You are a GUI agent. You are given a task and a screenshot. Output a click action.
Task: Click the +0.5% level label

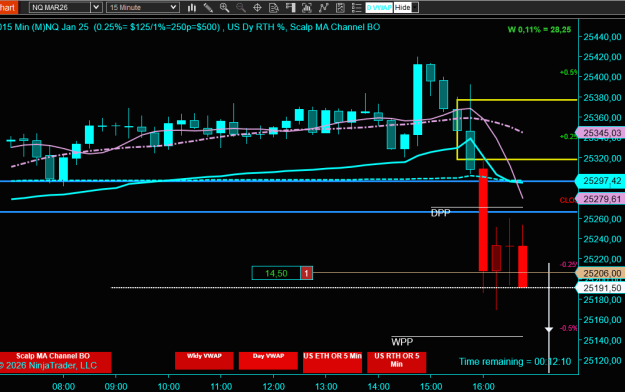pos(568,72)
